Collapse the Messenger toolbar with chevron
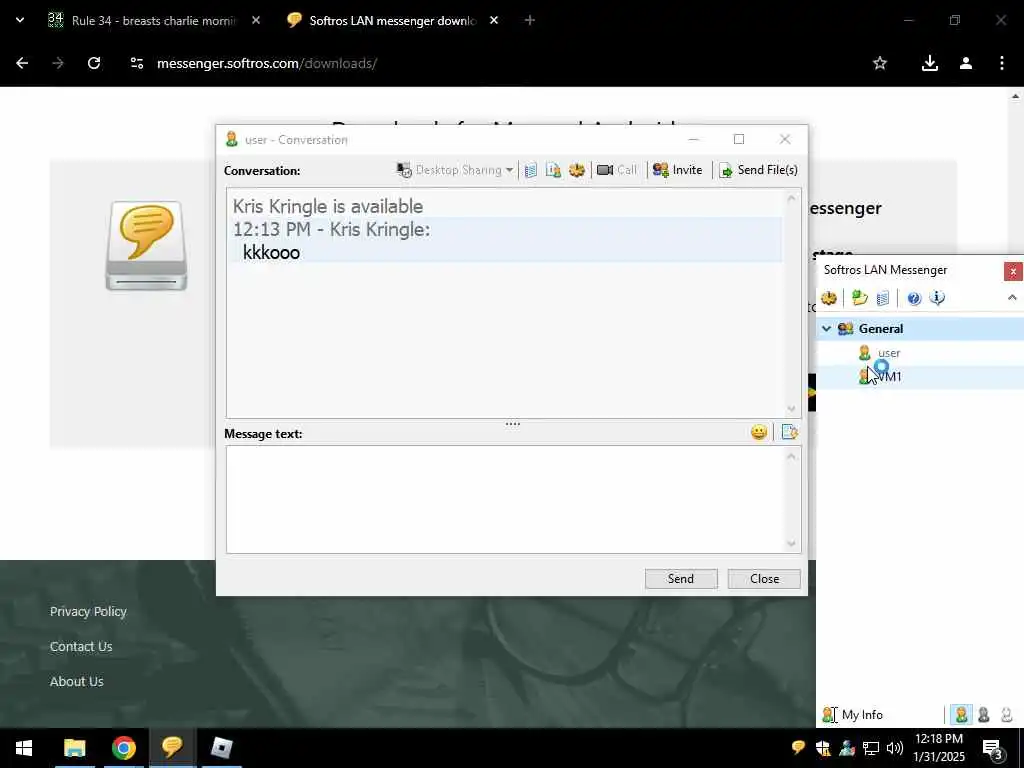The width and height of the screenshot is (1024, 768). tap(1012, 298)
